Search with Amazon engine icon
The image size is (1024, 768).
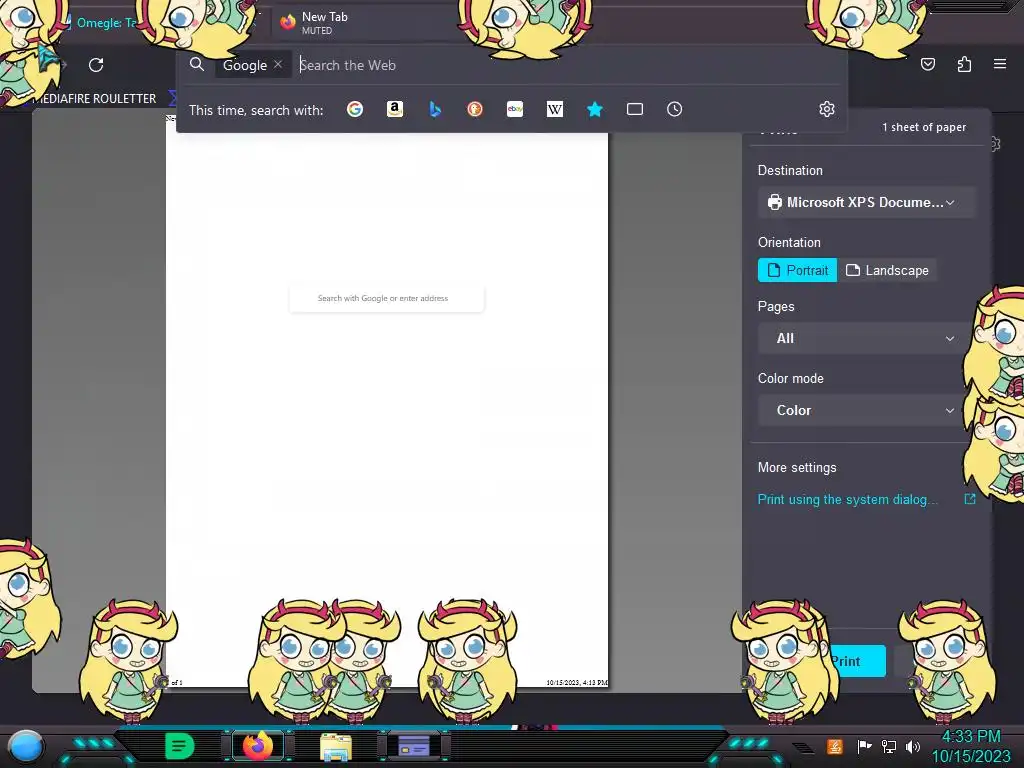coord(394,109)
